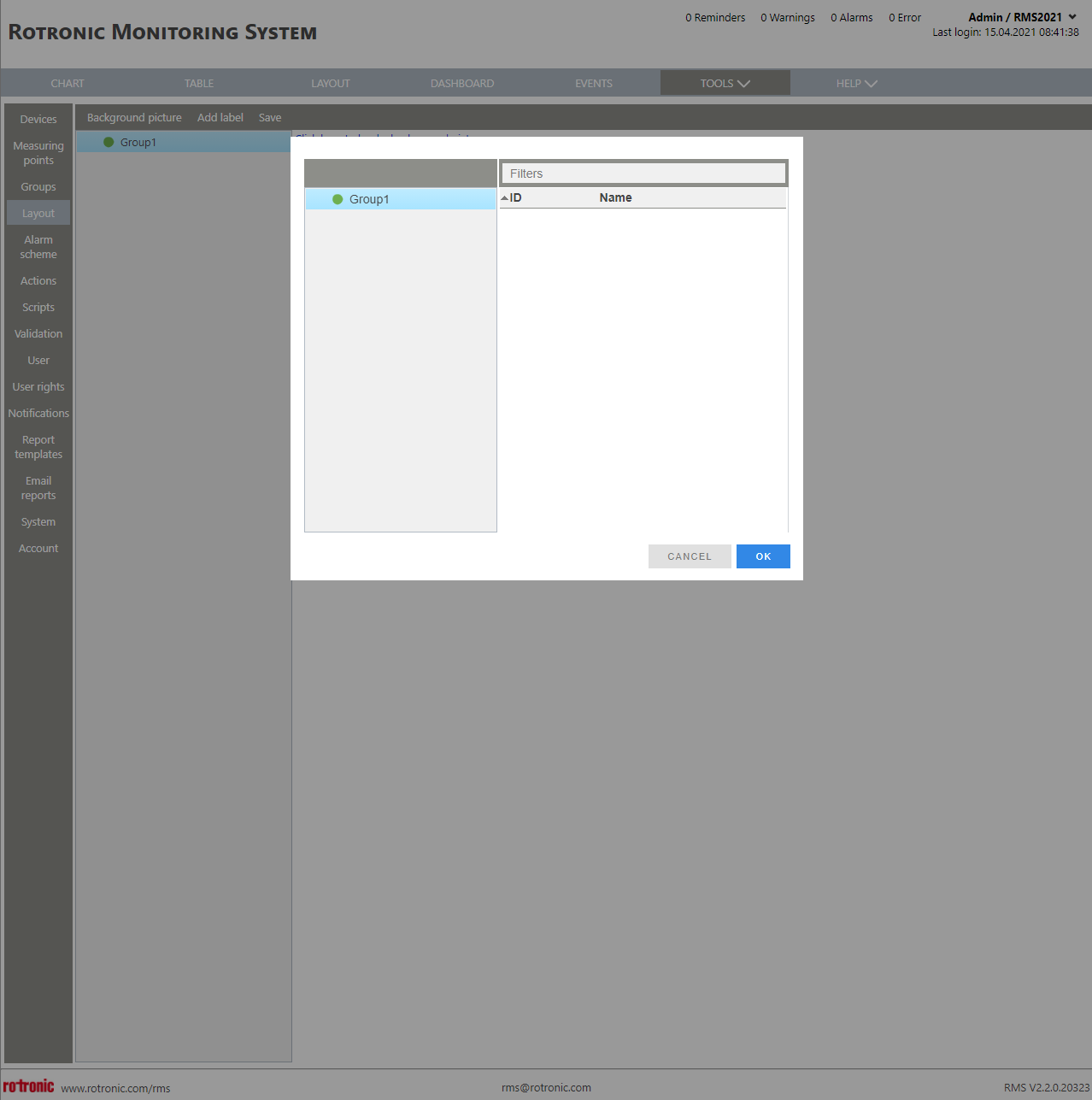Click the 0 Warnings status indicator
This screenshot has height=1100, width=1092.
pos(788,17)
